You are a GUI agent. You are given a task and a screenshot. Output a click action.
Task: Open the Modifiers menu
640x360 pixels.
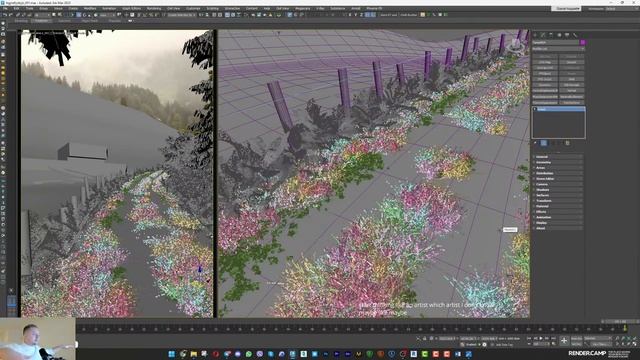90,9
